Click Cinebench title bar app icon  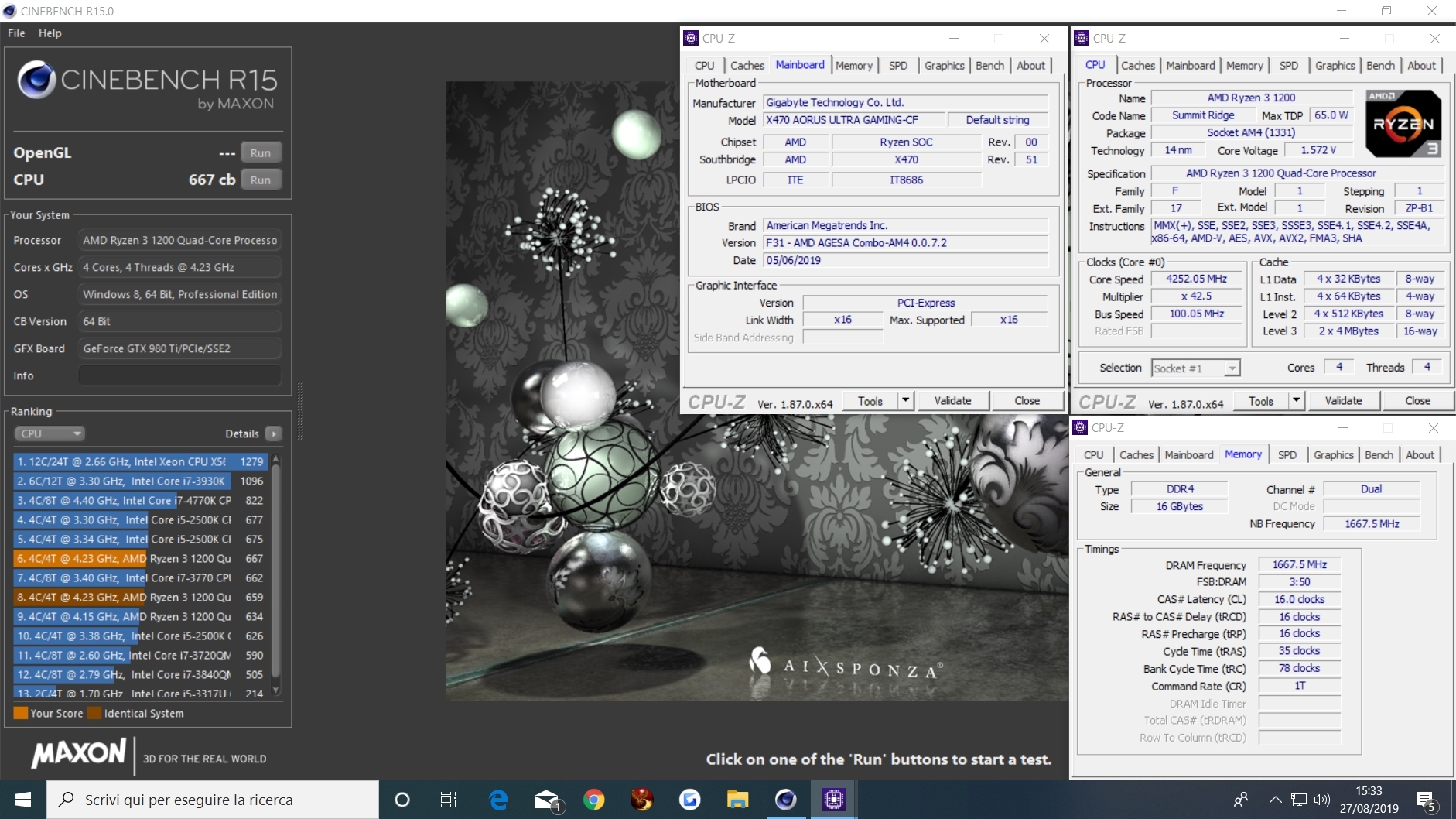[9, 11]
